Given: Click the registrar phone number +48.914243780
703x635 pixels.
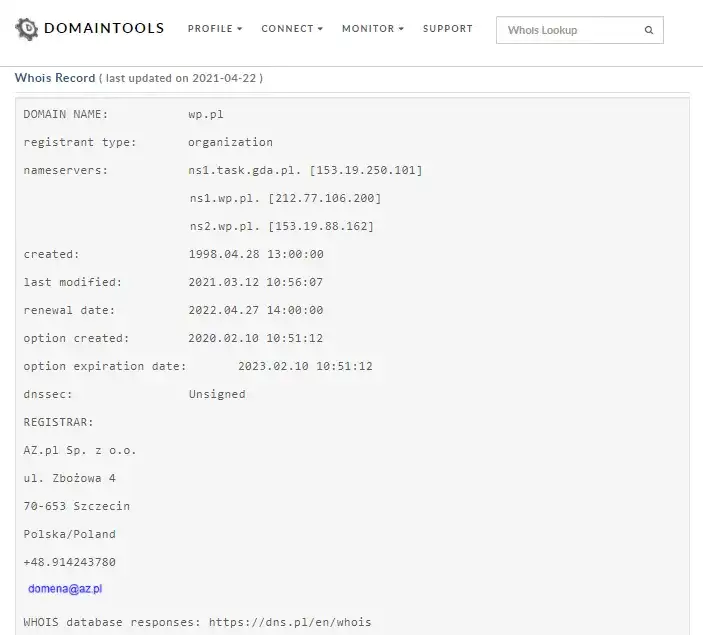Looking at the screenshot, I should pyautogui.click(x=69, y=562).
